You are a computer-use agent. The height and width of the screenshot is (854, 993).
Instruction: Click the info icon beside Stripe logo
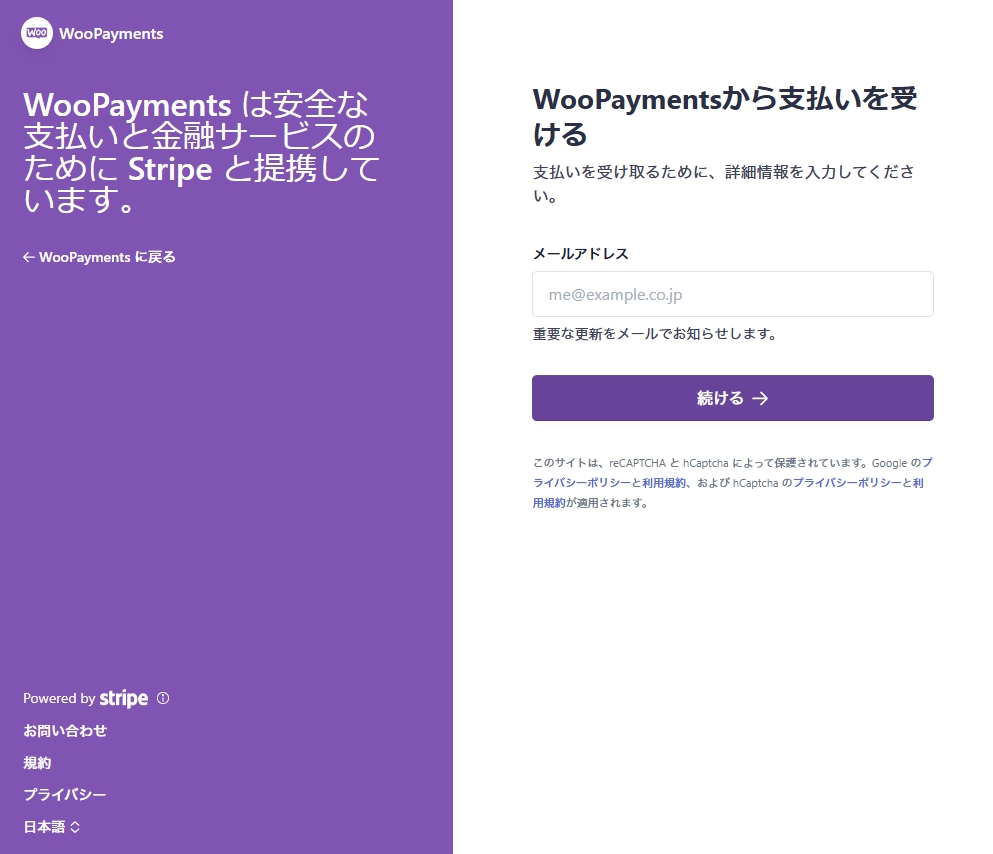click(x=163, y=698)
